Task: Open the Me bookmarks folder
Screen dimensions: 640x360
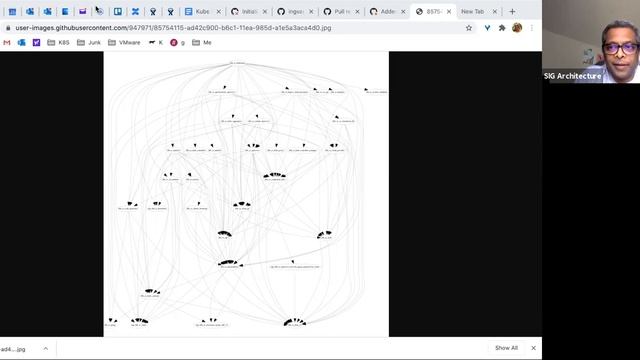Action: 202,42
